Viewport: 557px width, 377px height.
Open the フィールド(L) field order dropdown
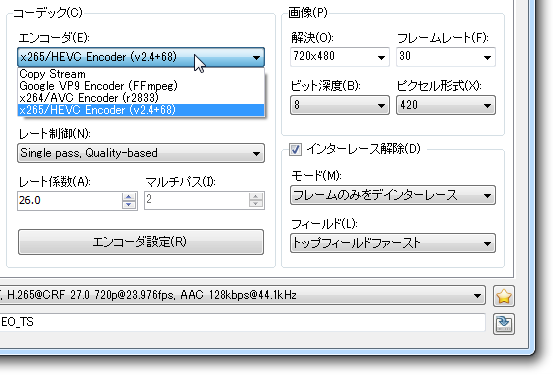point(393,243)
